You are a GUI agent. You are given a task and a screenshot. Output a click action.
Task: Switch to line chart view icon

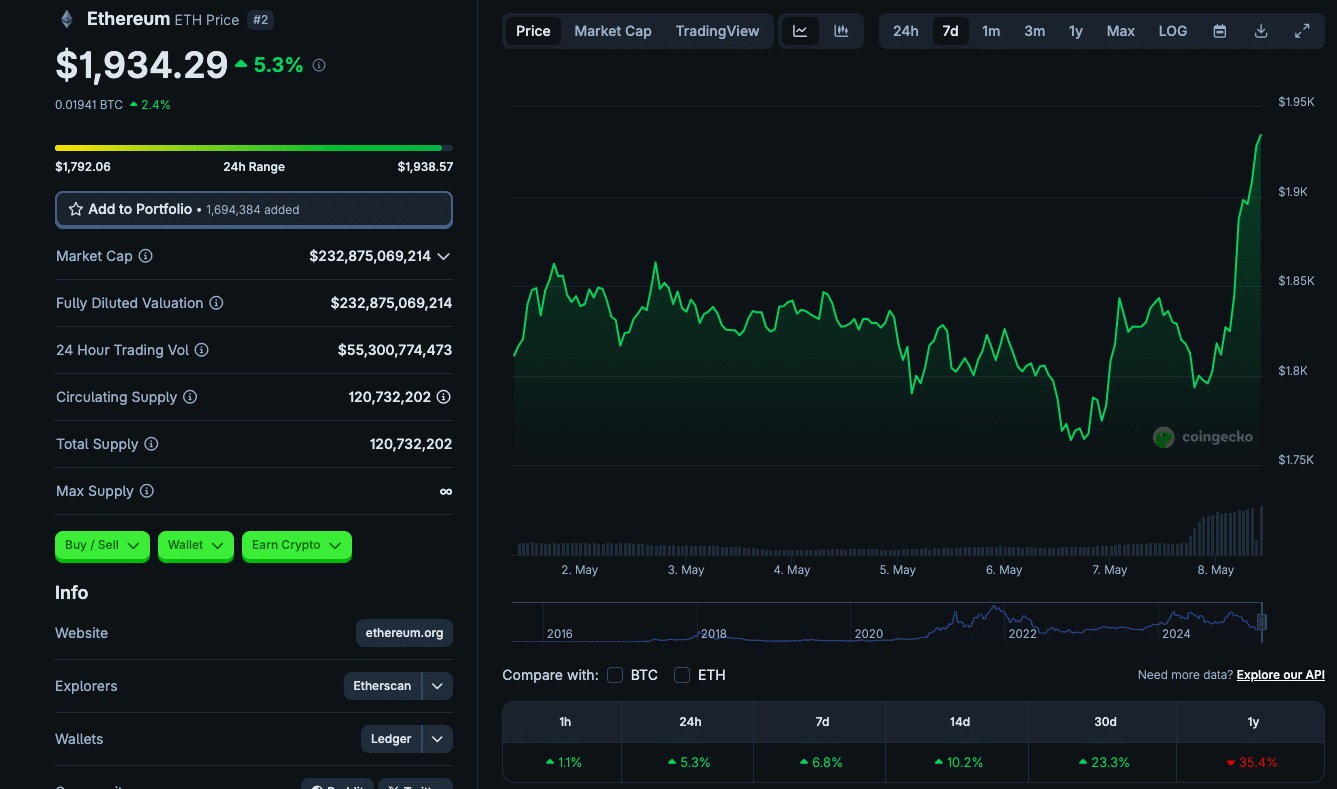coord(800,31)
